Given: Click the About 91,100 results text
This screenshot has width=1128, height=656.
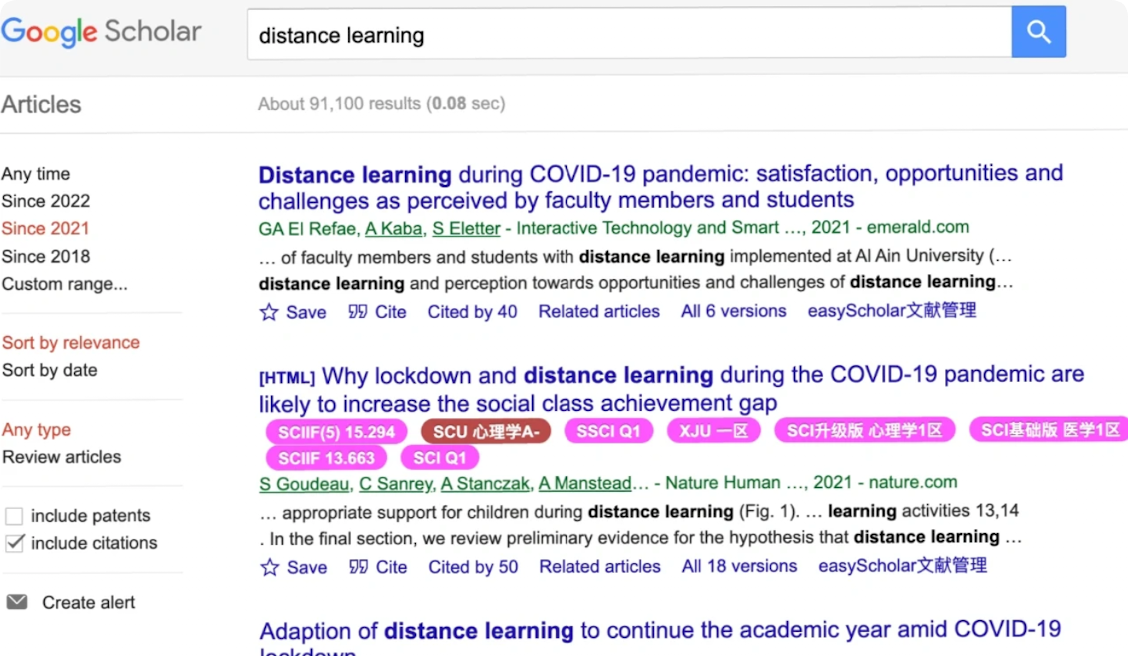Looking at the screenshot, I should (x=382, y=104).
